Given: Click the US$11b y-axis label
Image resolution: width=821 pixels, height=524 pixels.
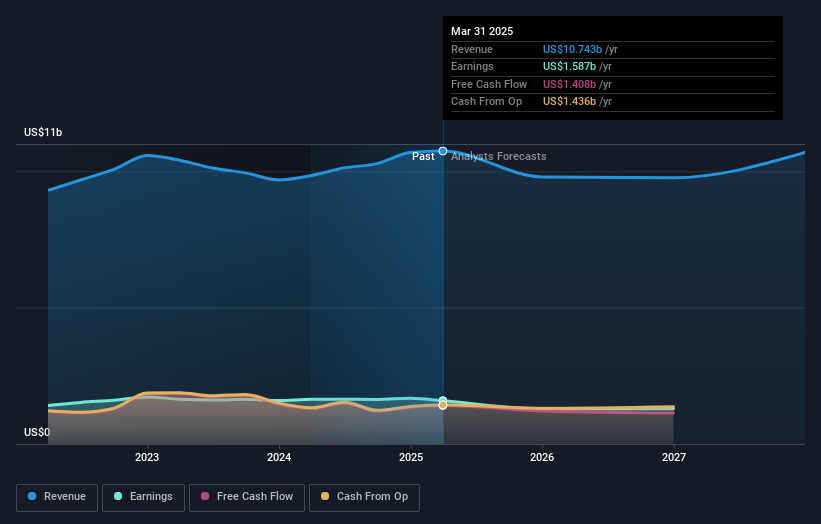Looking at the screenshot, I should 43,132.
